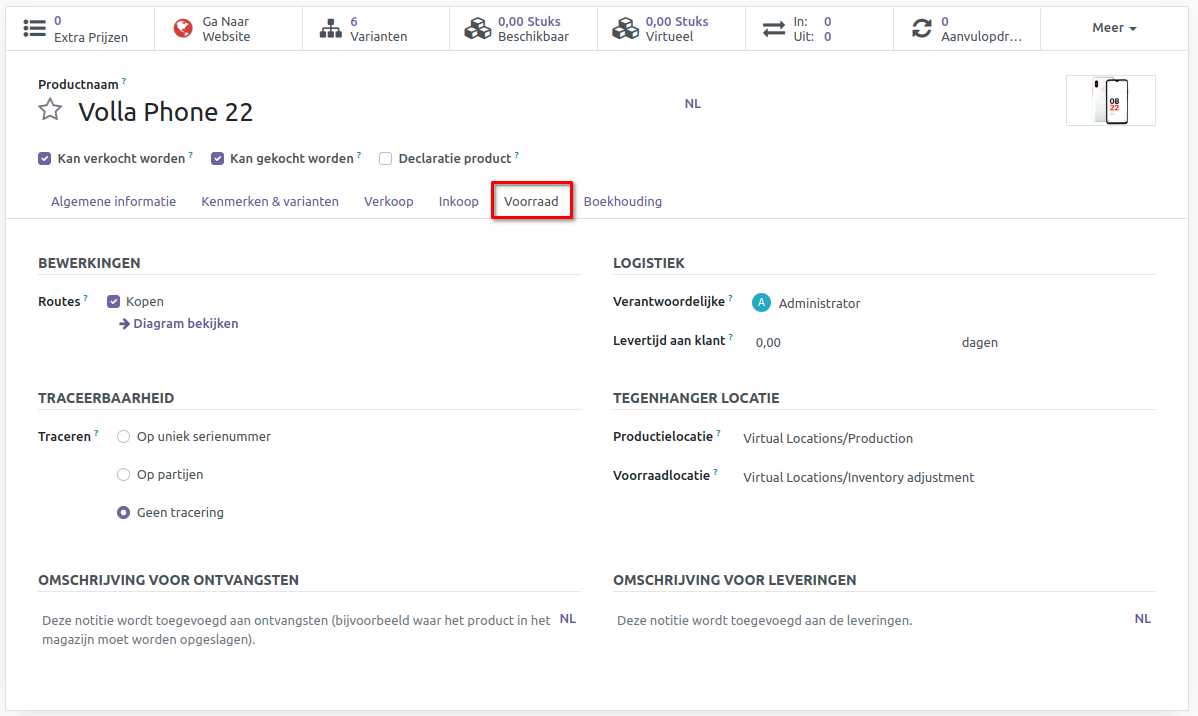This screenshot has height=716, width=1198.
Task: Click the Extra Prijzen list icon
Action: pyautogui.click(x=35, y=29)
